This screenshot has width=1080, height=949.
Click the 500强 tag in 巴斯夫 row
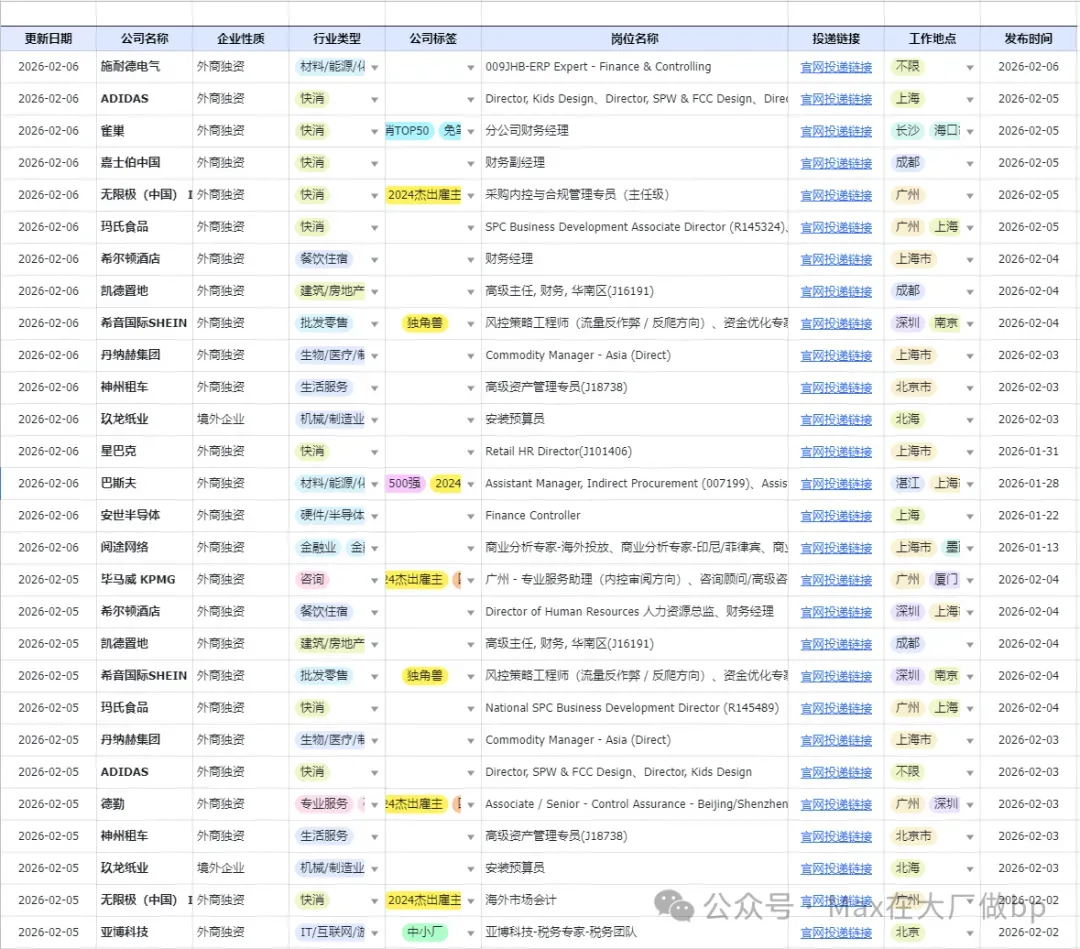[405, 483]
